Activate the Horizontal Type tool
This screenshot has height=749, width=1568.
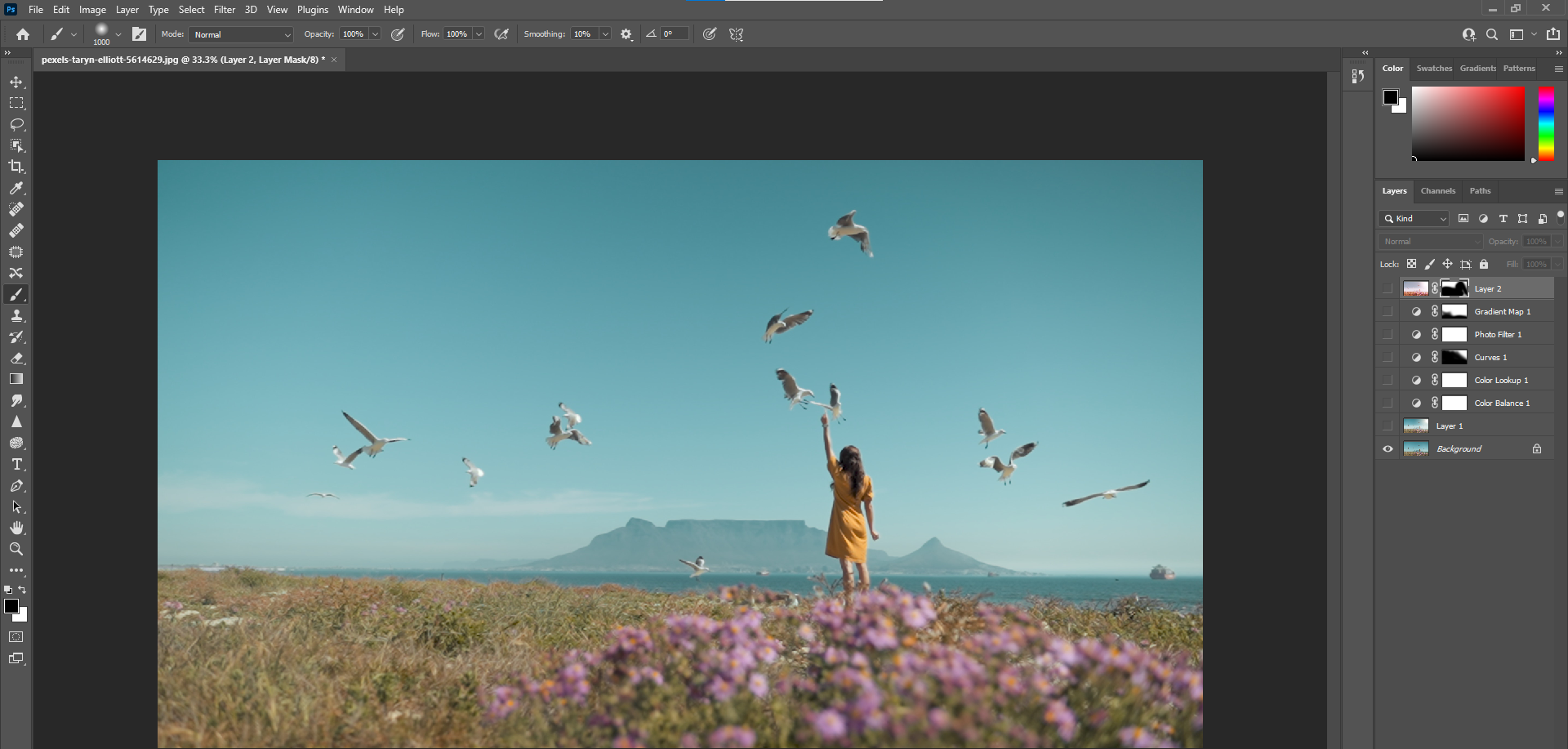16,464
